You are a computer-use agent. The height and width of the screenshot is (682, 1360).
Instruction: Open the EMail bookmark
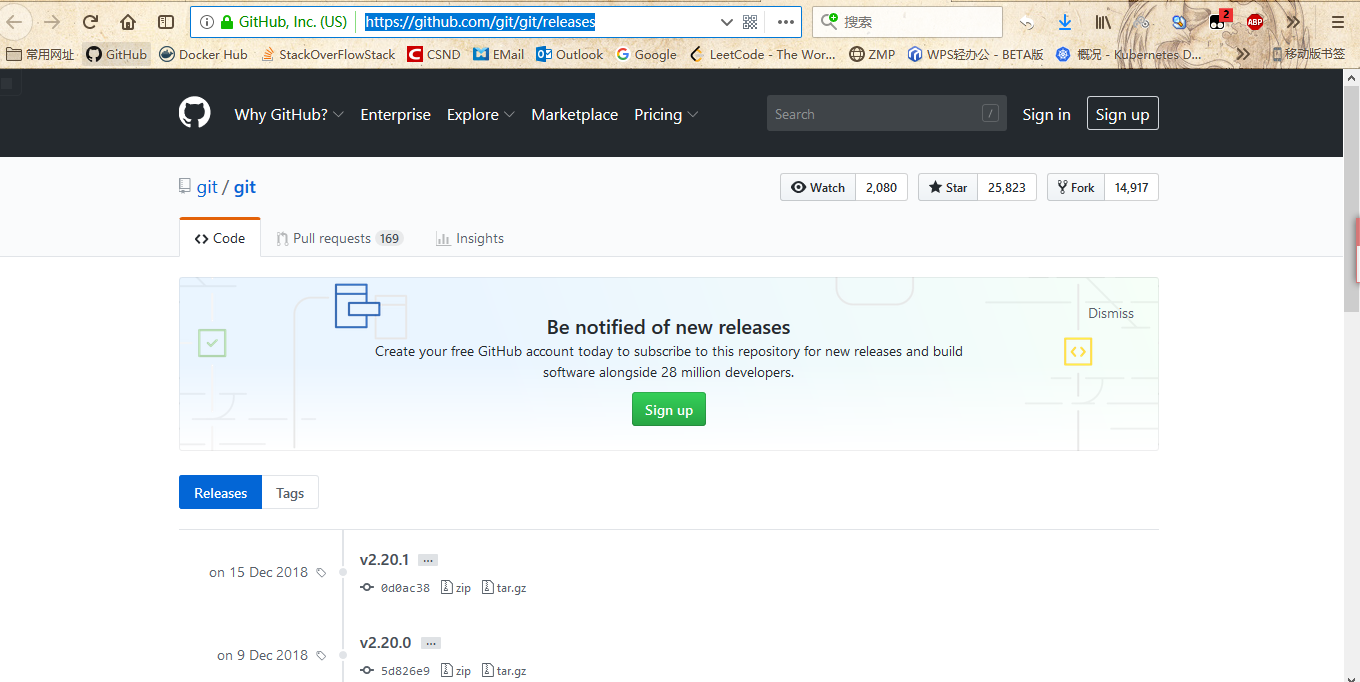(x=498, y=54)
